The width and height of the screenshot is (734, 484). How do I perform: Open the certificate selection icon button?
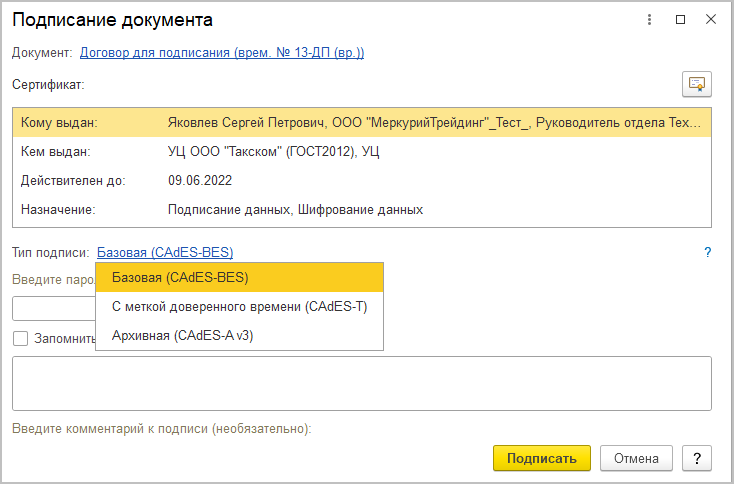coord(695,83)
